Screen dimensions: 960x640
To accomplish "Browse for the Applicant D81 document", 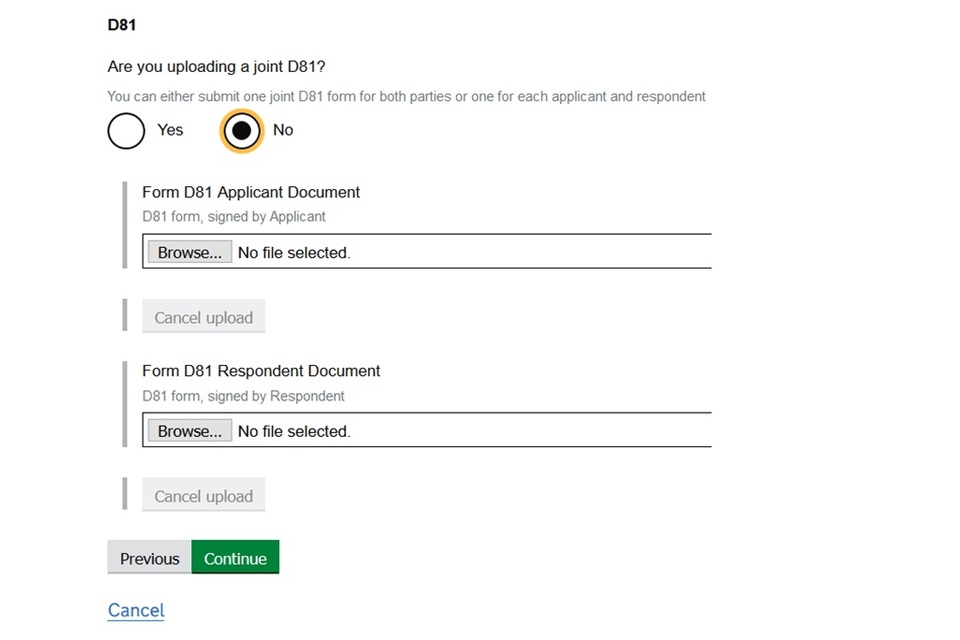I will tap(189, 253).
